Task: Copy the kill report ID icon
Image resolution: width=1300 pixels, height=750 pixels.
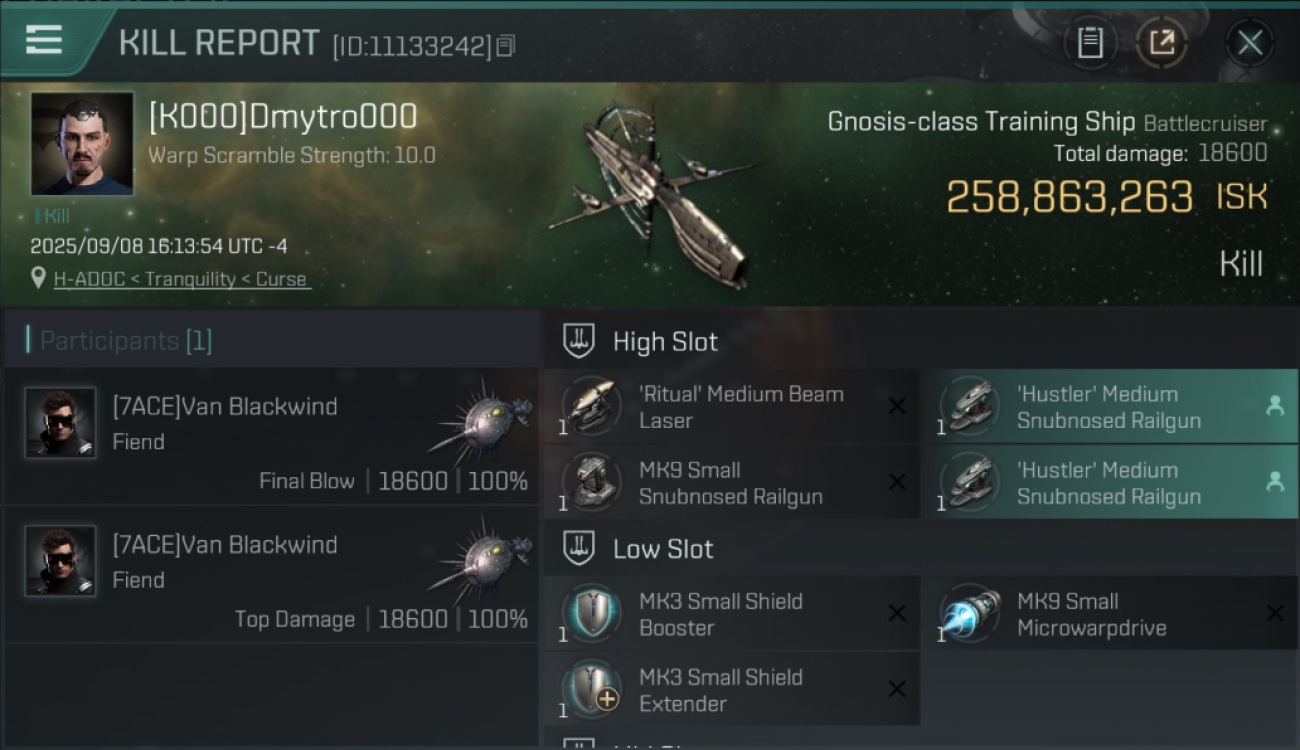Action: [506, 46]
